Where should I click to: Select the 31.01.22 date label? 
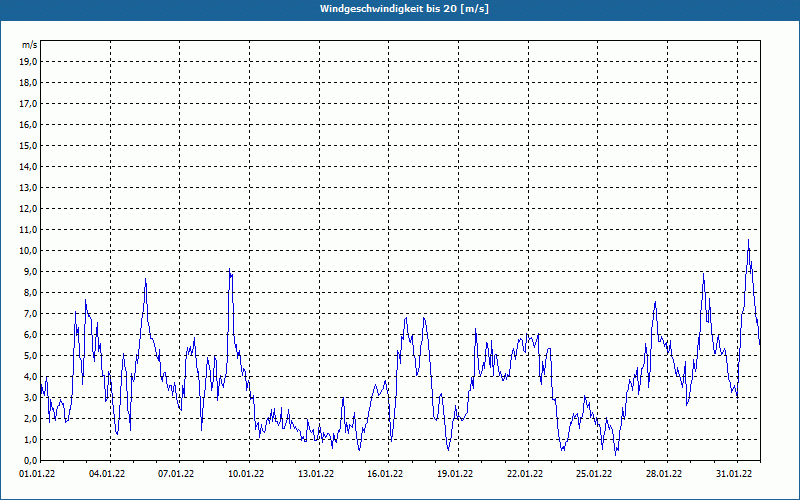coord(734,474)
